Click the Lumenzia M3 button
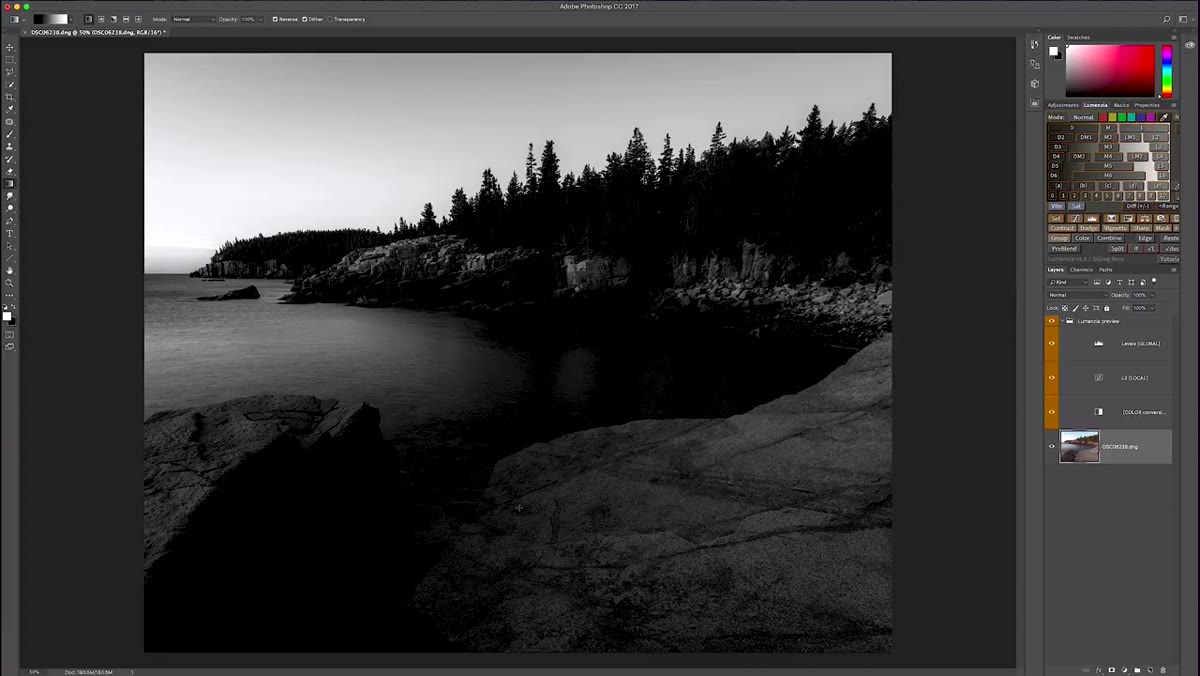This screenshot has height=676, width=1200. [1108, 147]
